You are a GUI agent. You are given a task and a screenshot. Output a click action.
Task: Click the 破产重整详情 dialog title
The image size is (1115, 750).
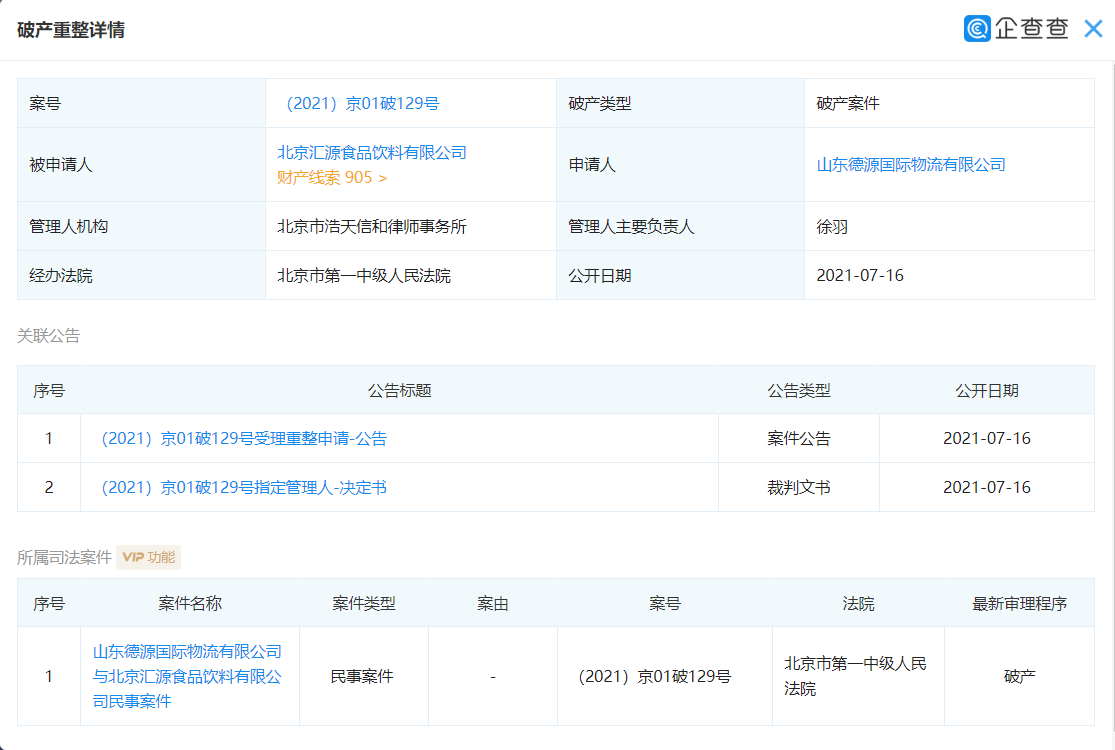tap(71, 30)
